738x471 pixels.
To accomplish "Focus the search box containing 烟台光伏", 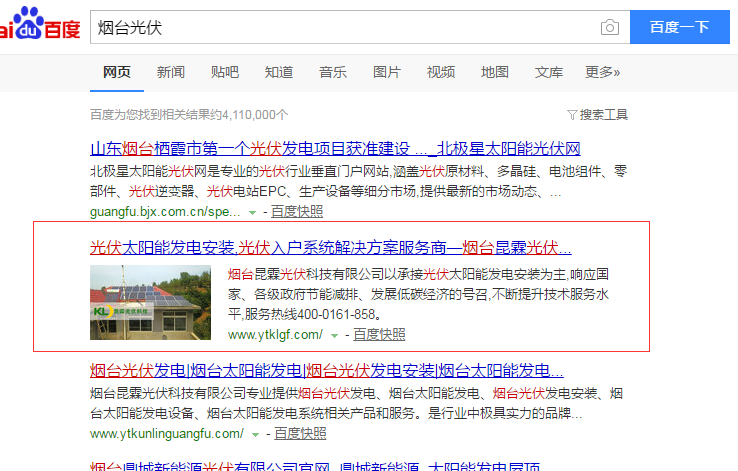I will (x=340, y=28).
